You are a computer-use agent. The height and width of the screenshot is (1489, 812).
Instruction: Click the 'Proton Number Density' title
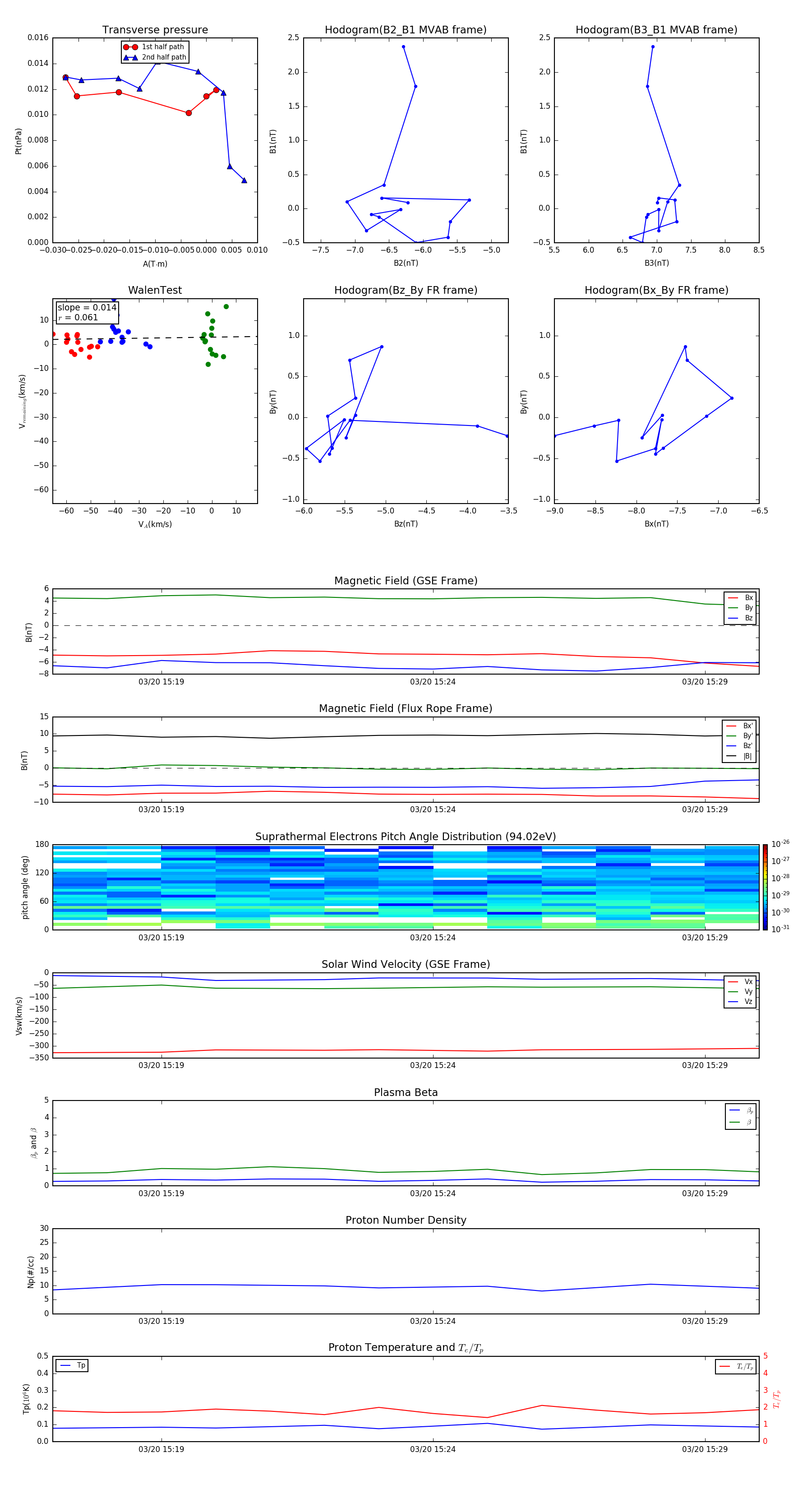[x=406, y=1220]
